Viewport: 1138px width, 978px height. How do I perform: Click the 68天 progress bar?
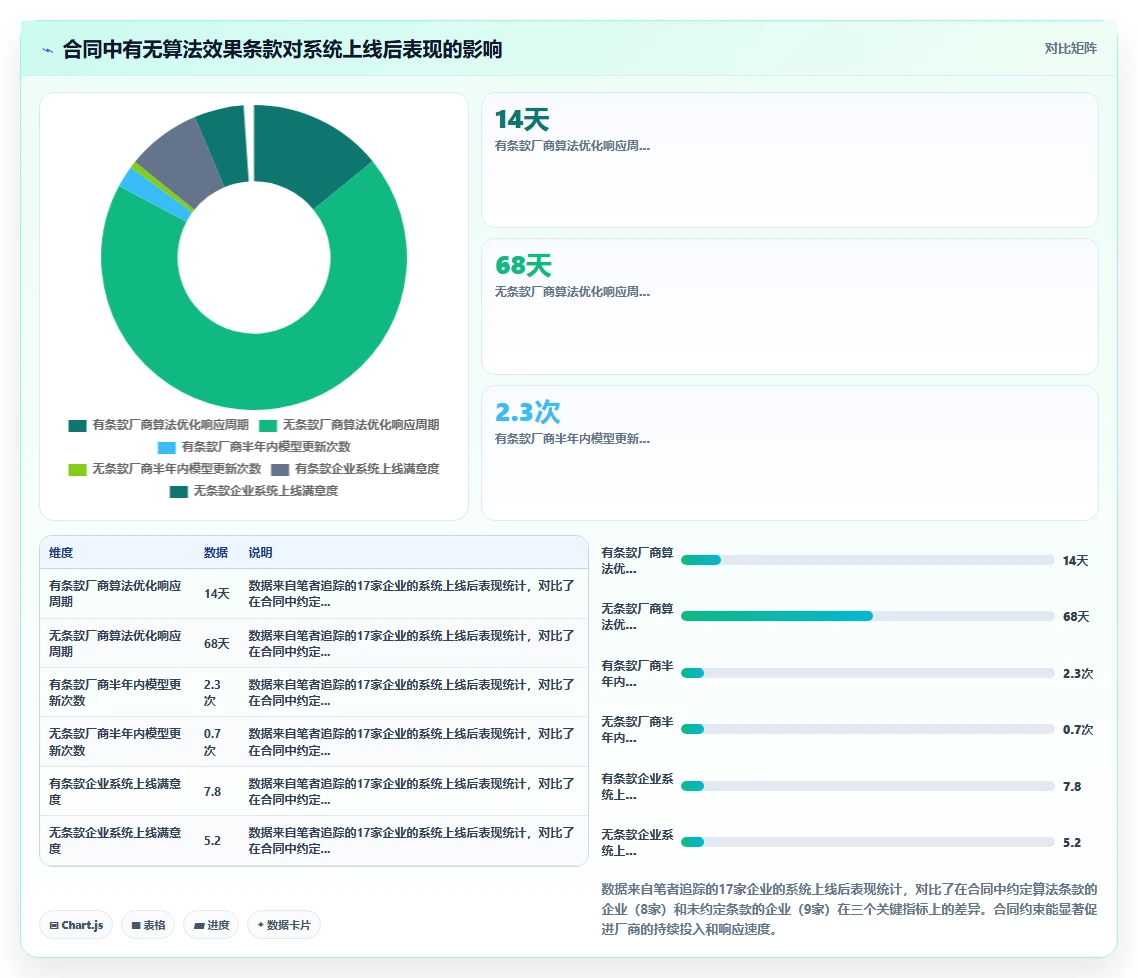[x=867, y=616]
